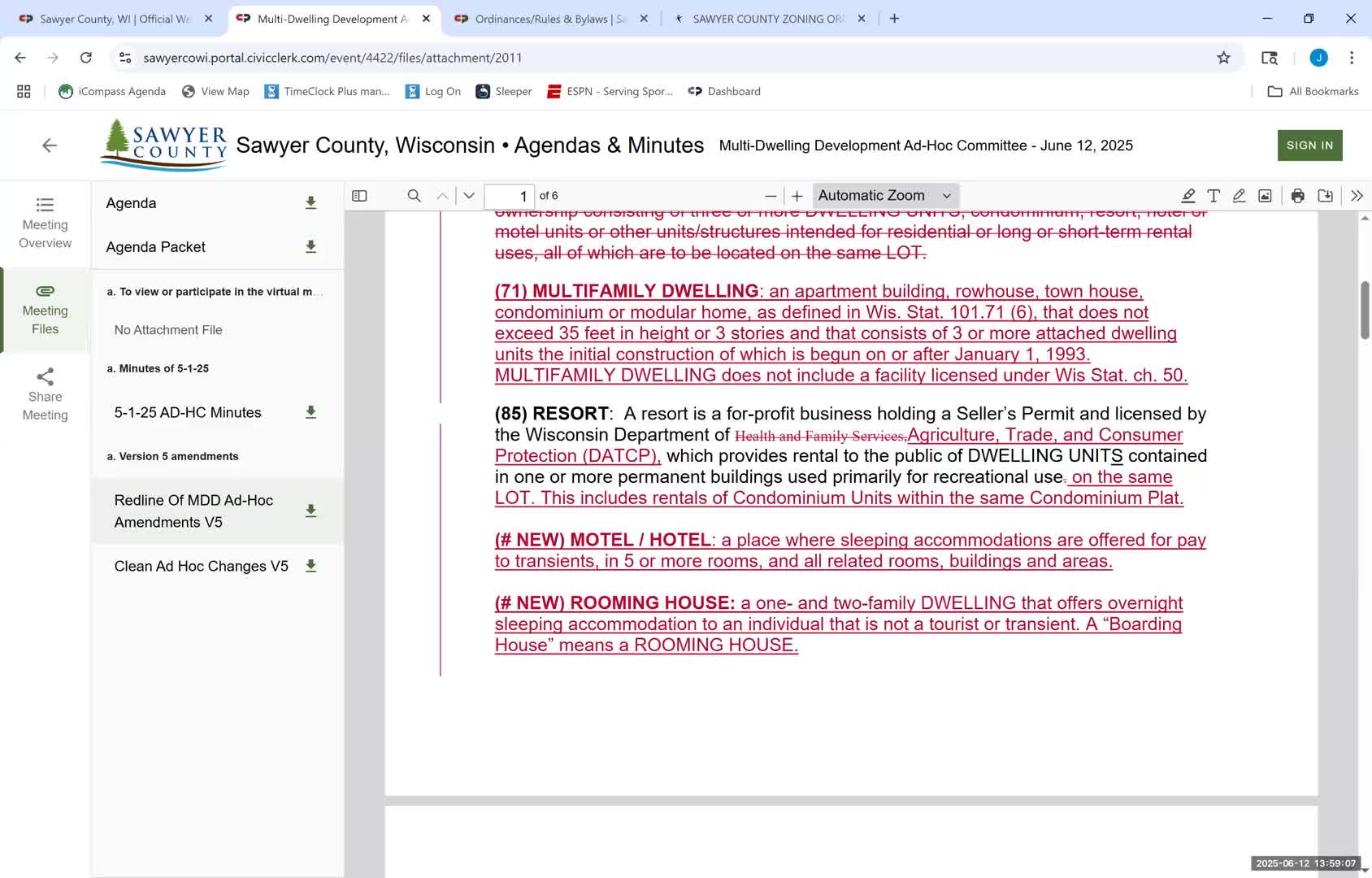Open the Automatic Zoom dropdown
Viewport: 1372px width, 878px height.
coord(884,196)
